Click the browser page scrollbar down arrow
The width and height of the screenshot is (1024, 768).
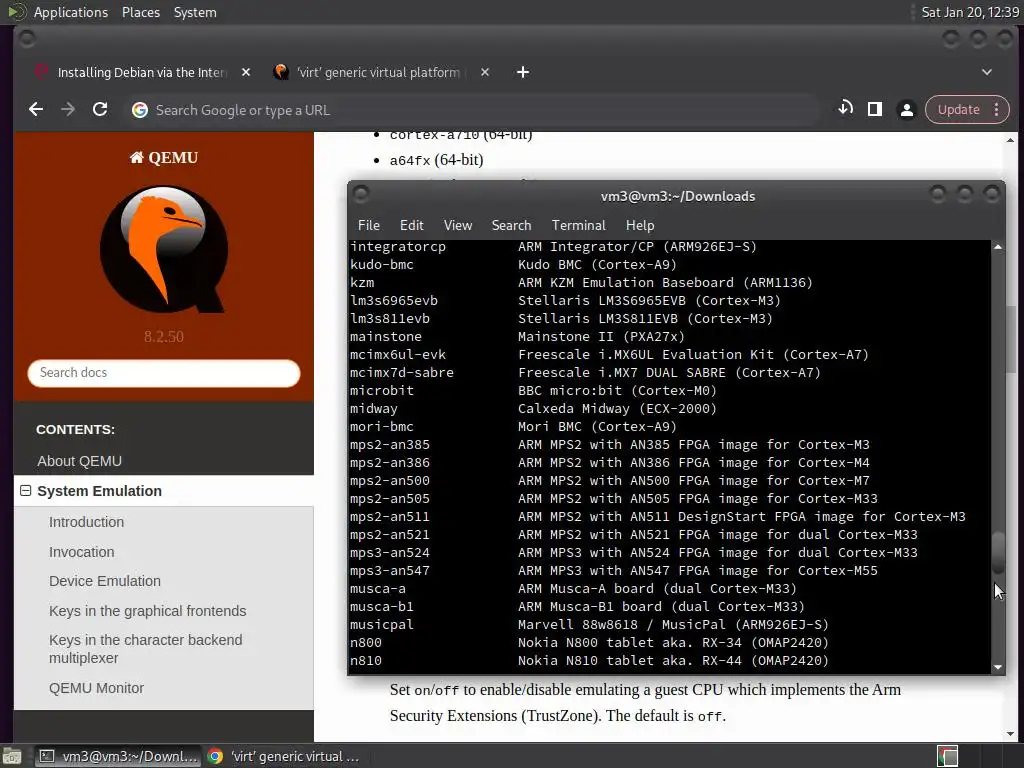click(x=1010, y=733)
